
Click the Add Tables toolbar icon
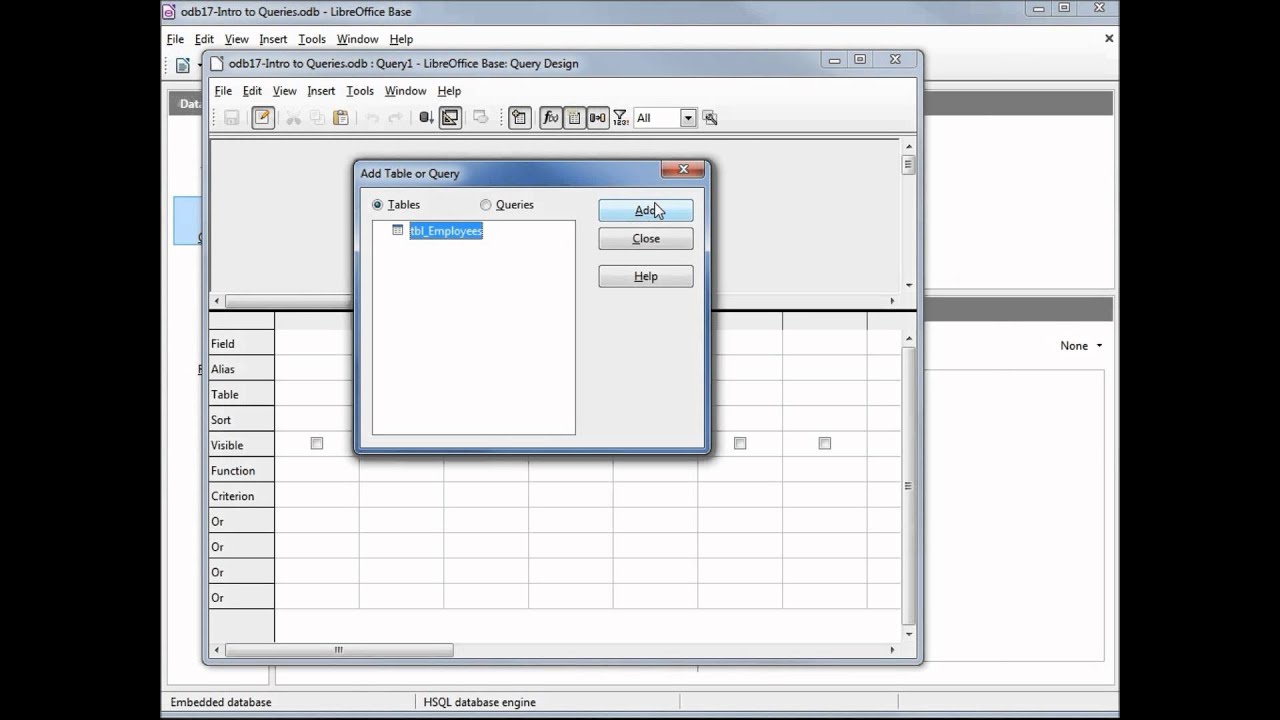point(519,118)
